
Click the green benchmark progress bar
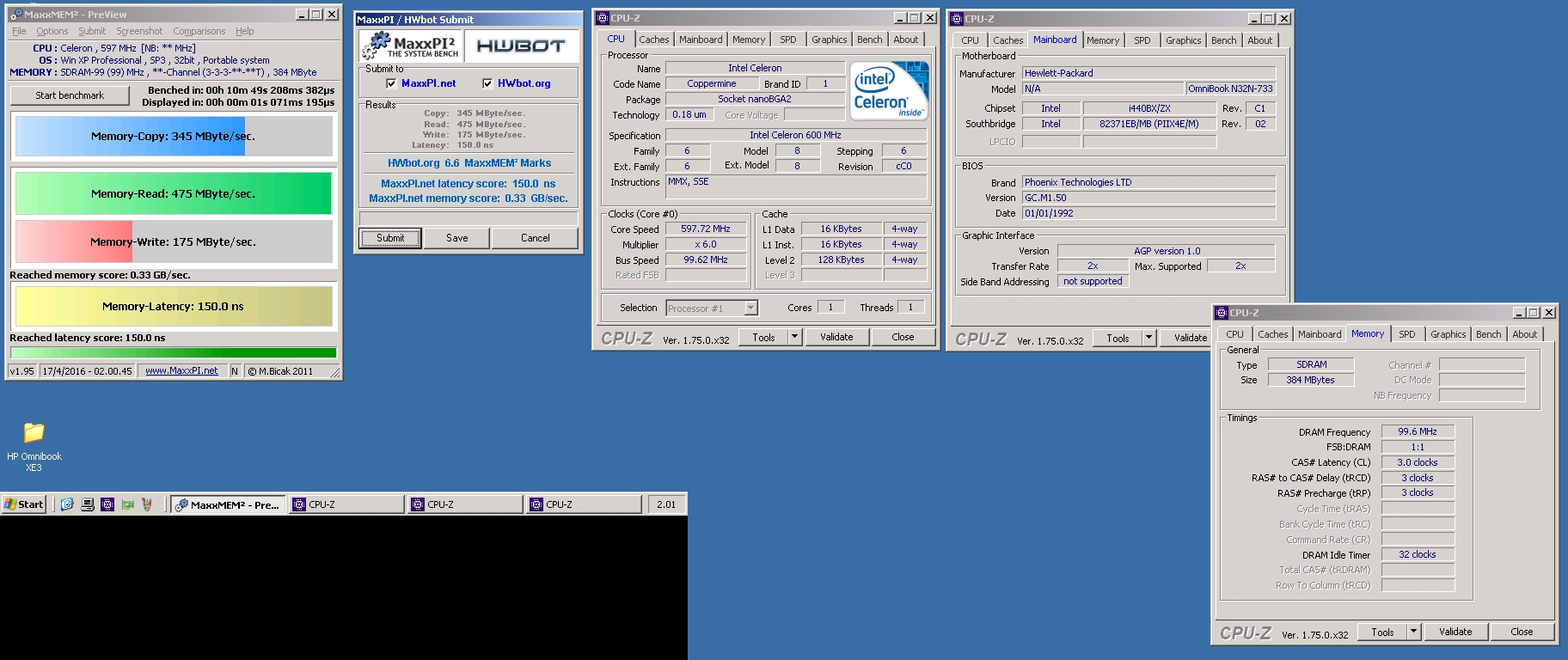(x=173, y=352)
